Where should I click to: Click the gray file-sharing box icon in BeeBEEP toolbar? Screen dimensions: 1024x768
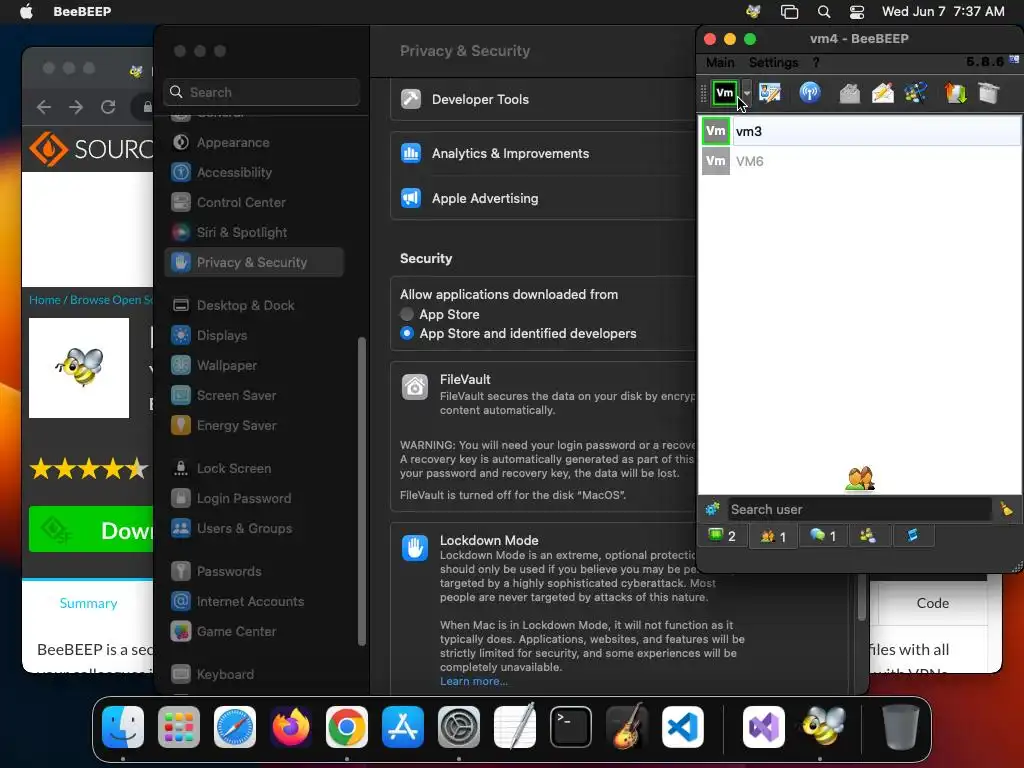click(849, 93)
